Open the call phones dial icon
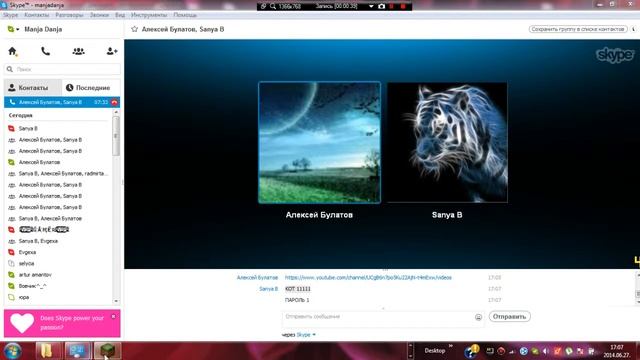Image resolution: width=640 pixels, height=360 pixels. tap(45, 51)
